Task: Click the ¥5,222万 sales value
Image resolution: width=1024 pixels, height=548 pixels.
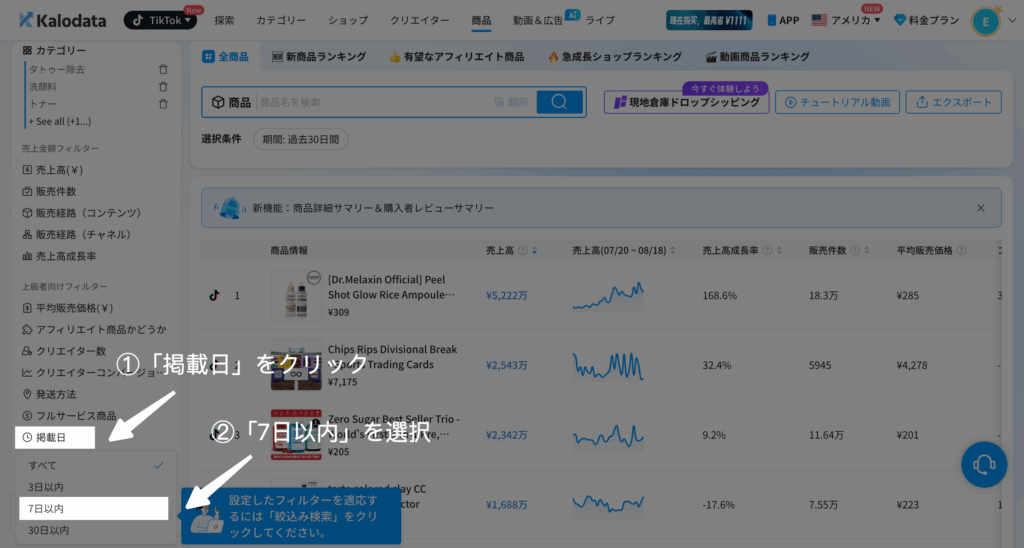Action: coord(507,296)
